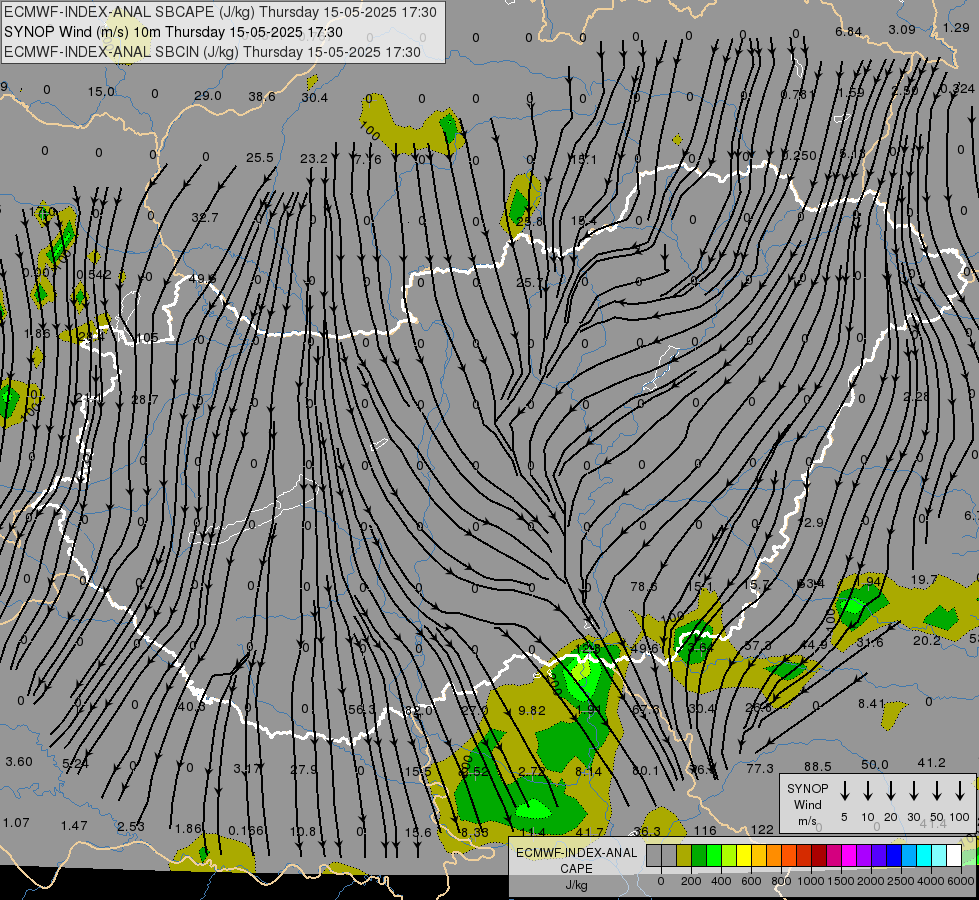979x900 pixels.
Task: Select the bright green CAPE legend swatch
Action: (x=714, y=855)
